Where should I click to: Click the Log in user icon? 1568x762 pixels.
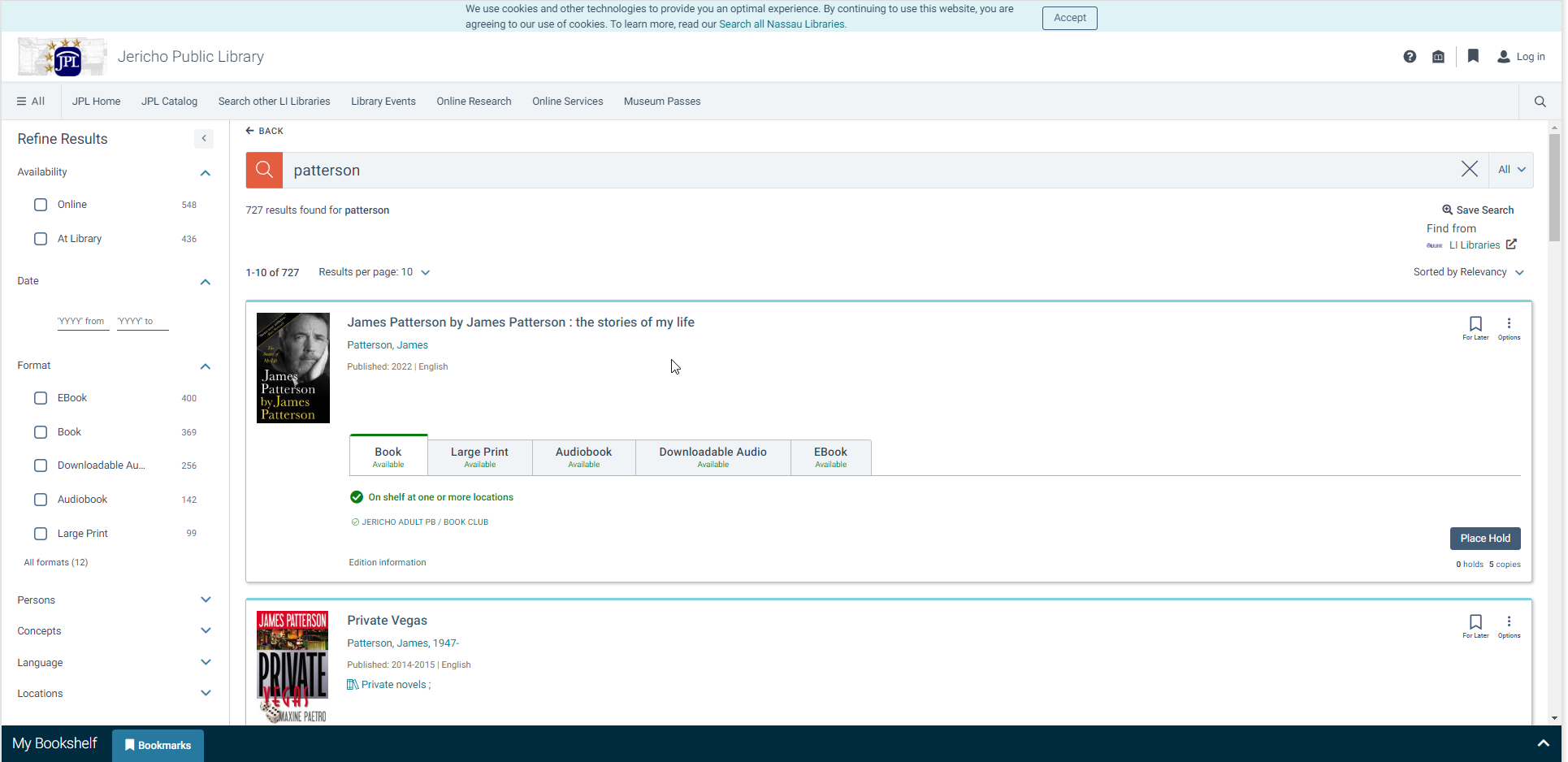1504,57
